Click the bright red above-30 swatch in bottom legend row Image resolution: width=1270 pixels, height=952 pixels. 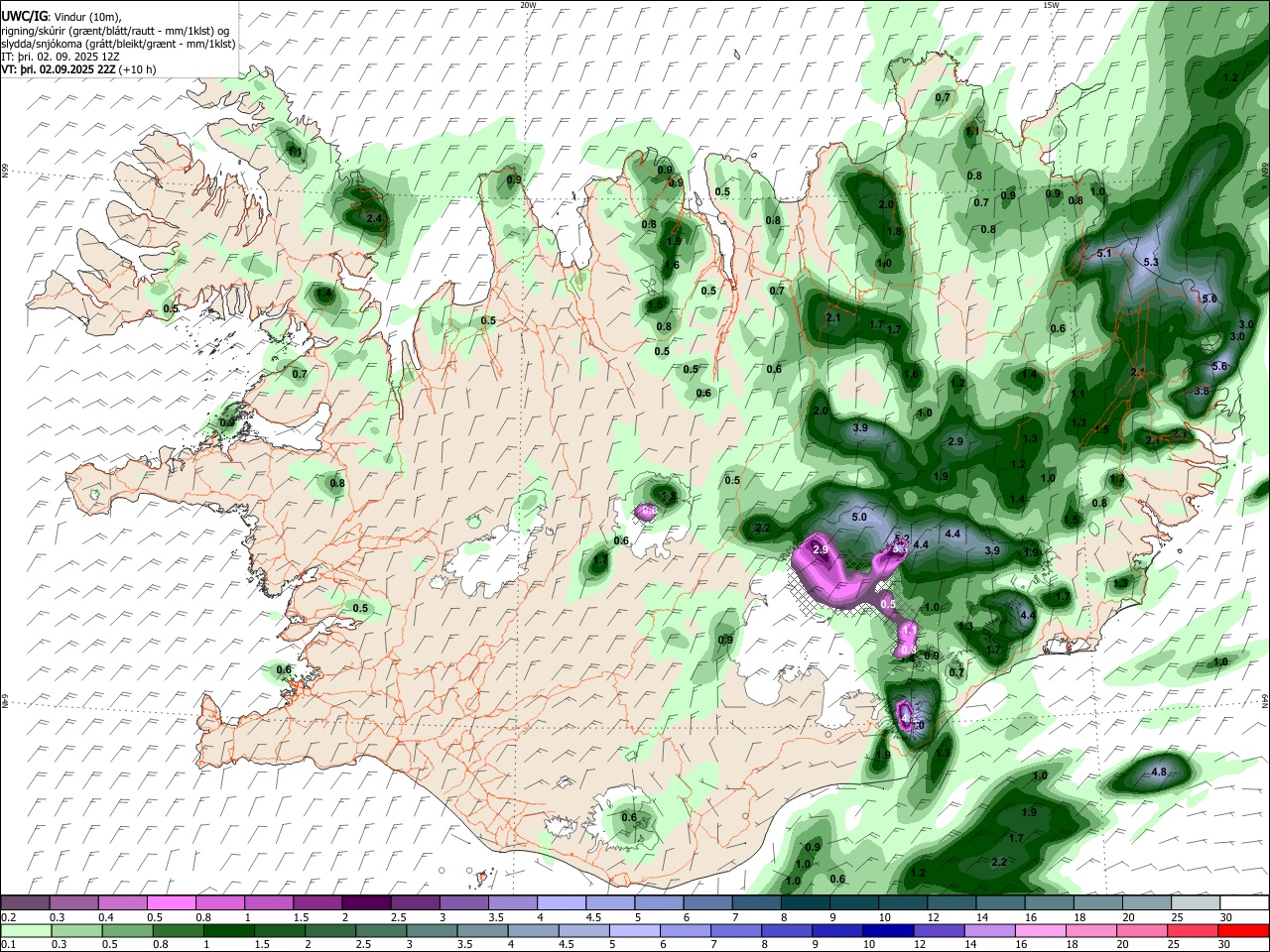point(1243,930)
